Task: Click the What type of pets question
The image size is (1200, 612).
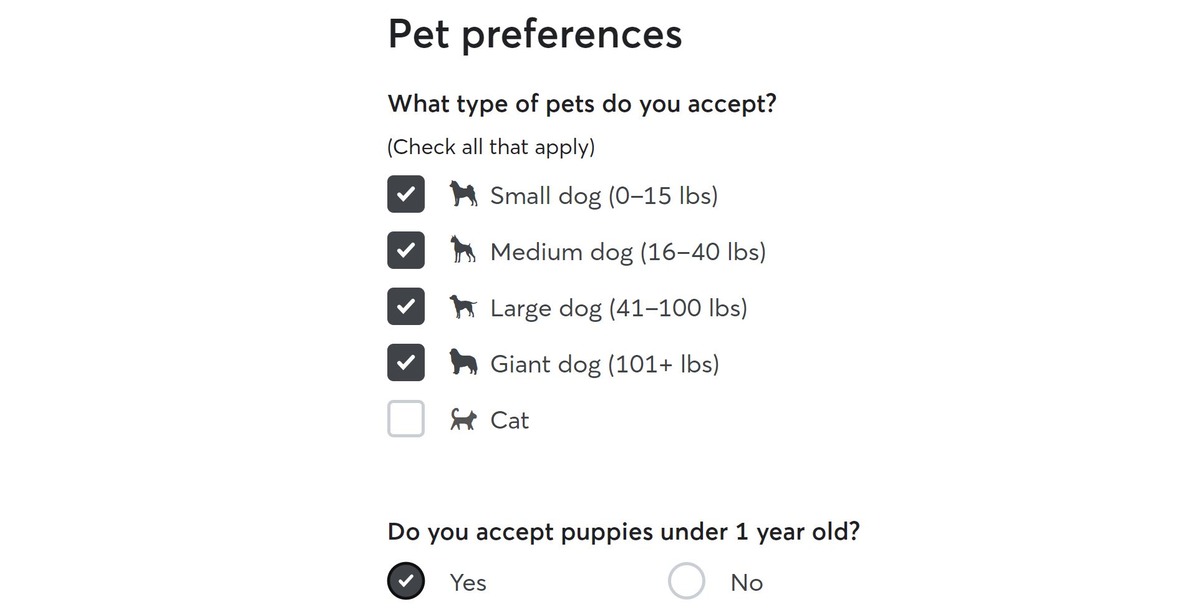Action: point(582,103)
